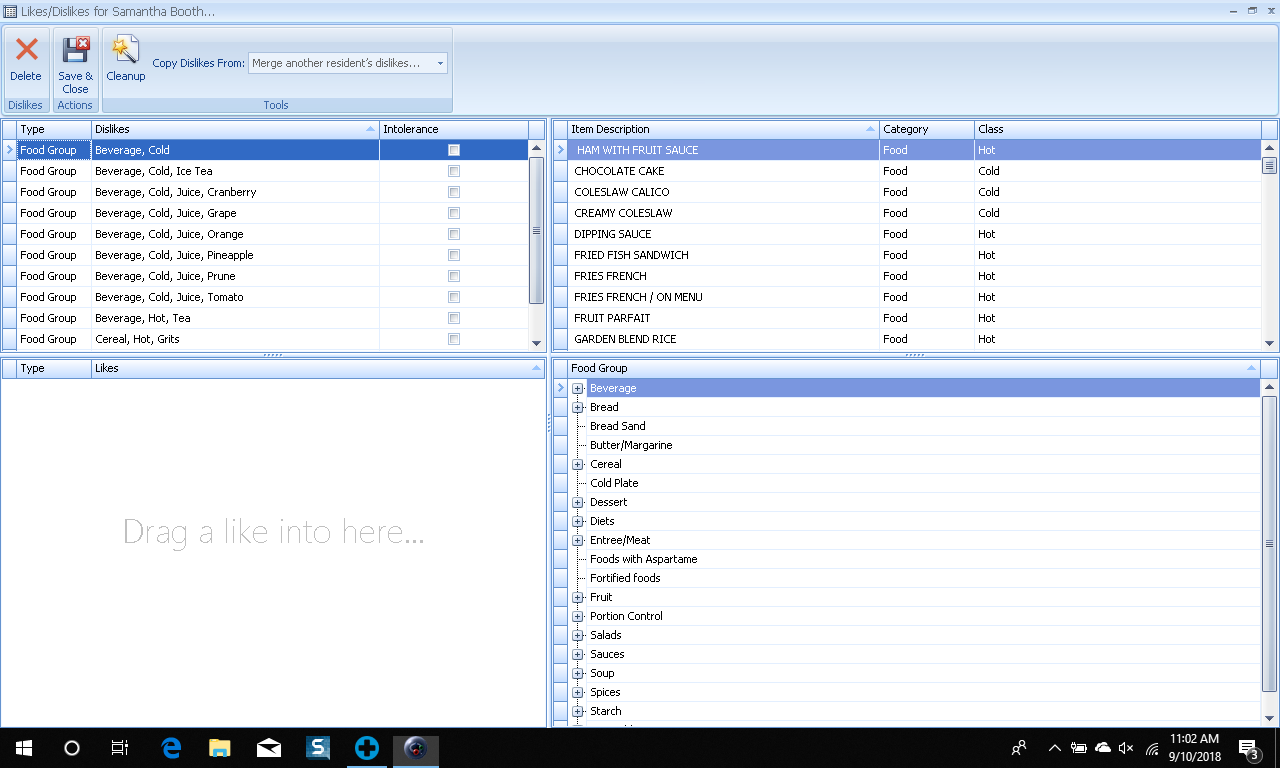
Task: Click the muted volume icon
Action: pyautogui.click(x=1127, y=748)
